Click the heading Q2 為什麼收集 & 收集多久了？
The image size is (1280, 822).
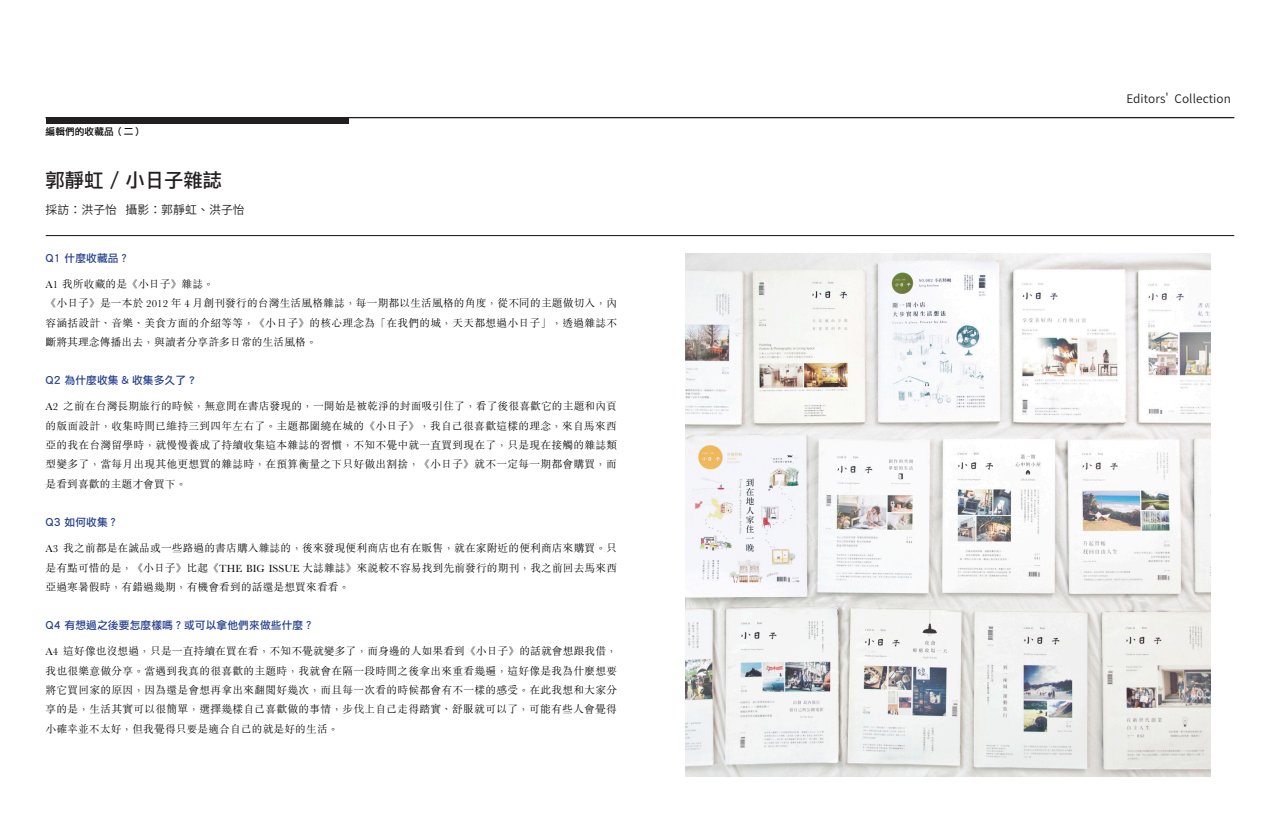[120, 380]
